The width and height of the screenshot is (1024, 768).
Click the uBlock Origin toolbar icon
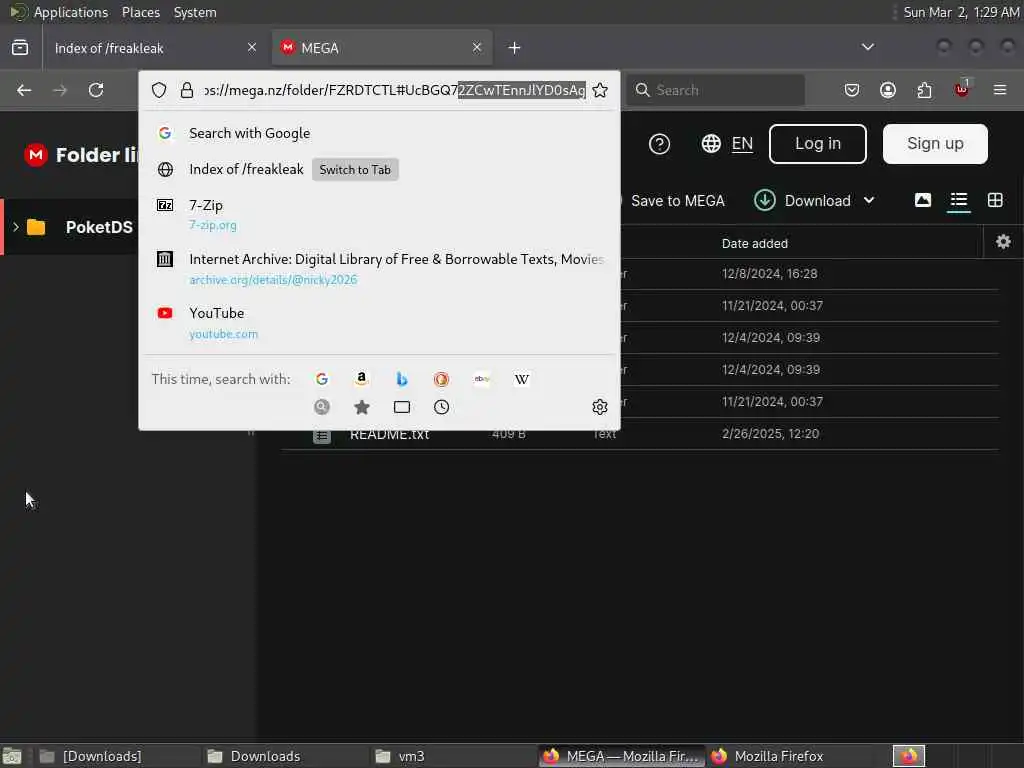(962, 90)
